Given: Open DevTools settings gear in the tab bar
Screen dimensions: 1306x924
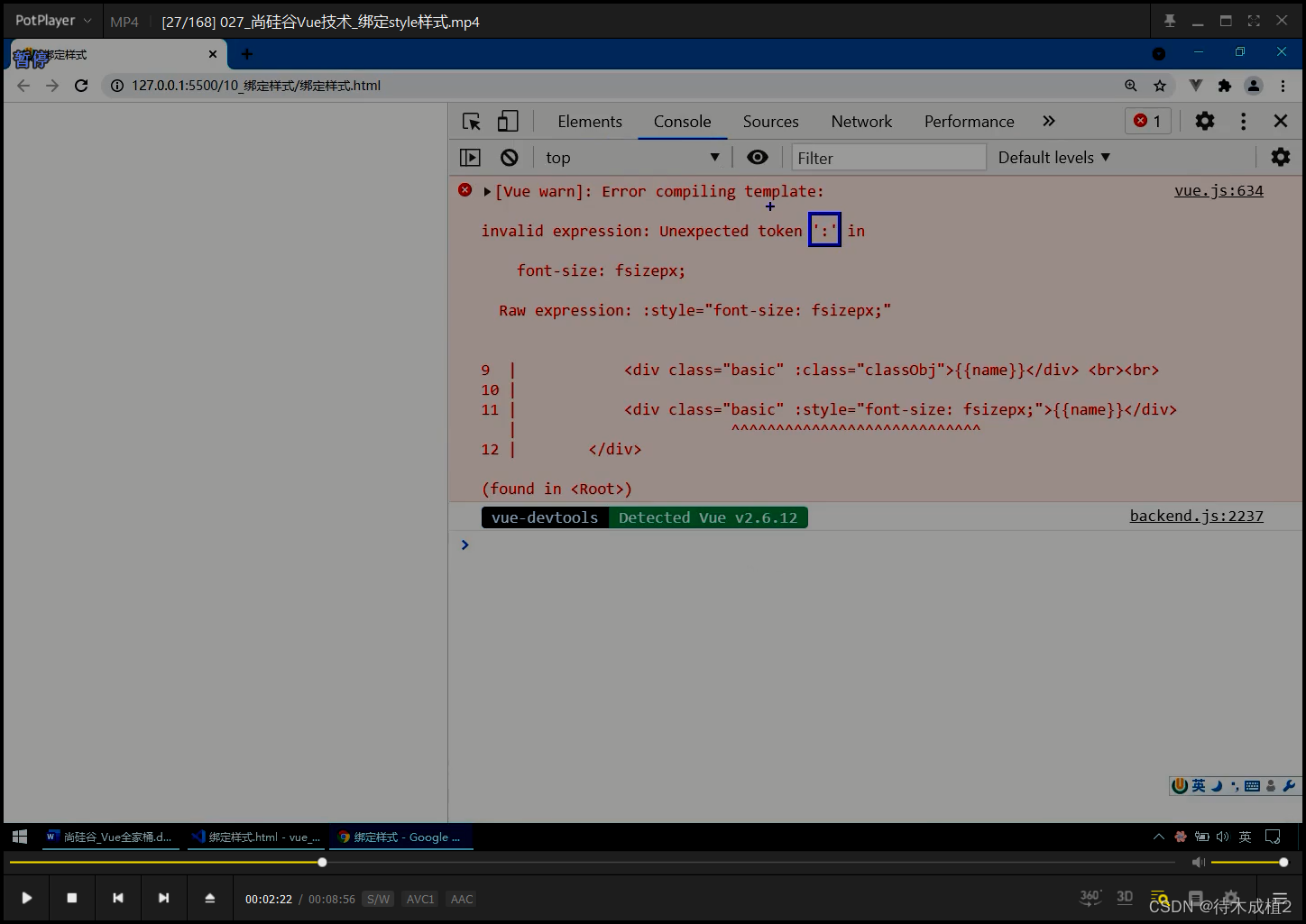Looking at the screenshot, I should (1205, 121).
